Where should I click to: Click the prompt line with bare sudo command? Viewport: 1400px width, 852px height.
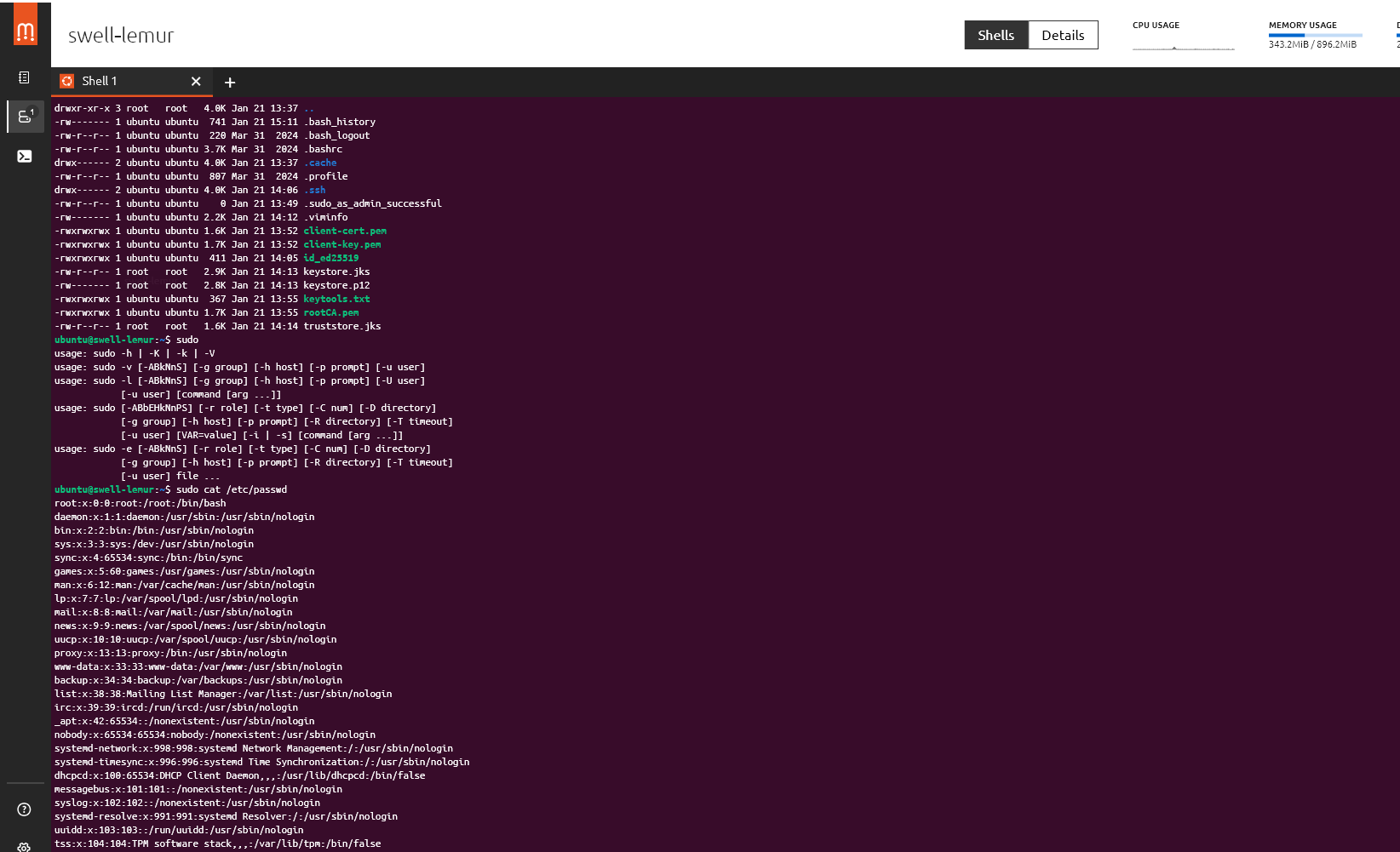pos(126,340)
